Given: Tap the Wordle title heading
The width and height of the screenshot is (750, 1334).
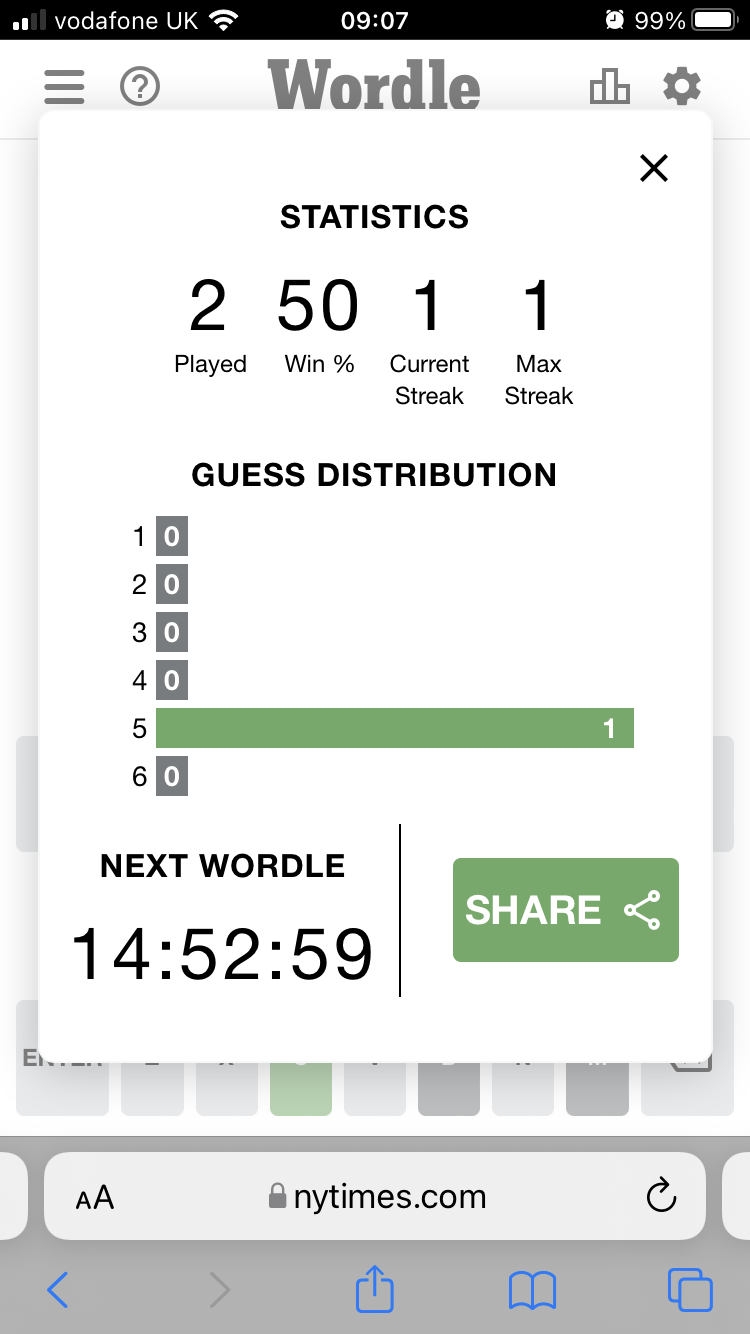Looking at the screenshot, I should 374,86.
